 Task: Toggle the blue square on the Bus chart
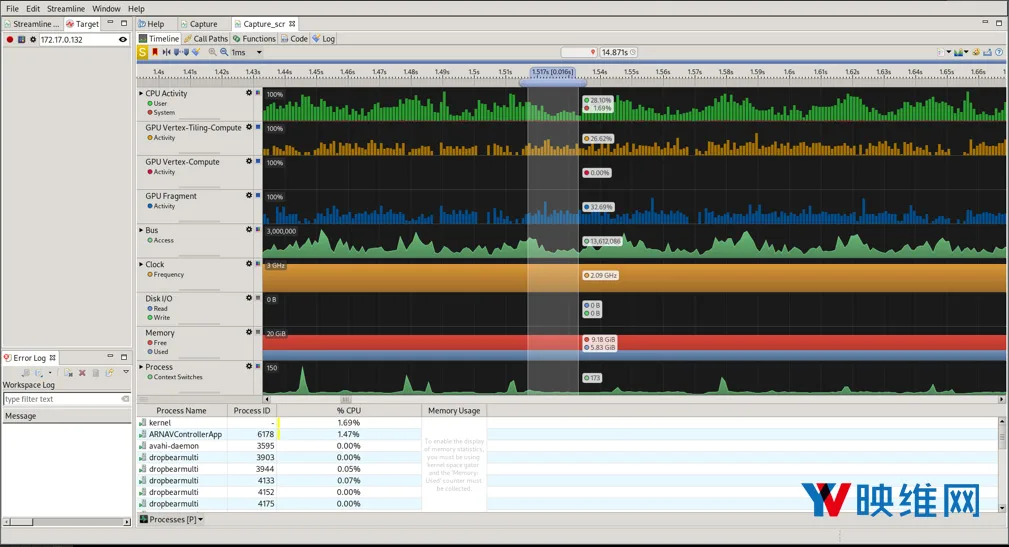tap(258, 229)
